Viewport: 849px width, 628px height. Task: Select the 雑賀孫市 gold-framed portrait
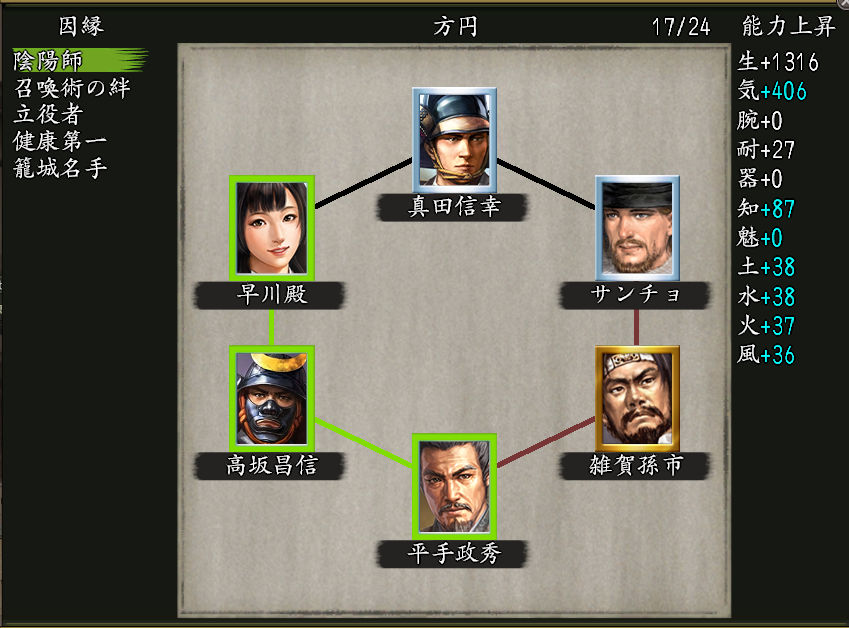click(637, 398)
